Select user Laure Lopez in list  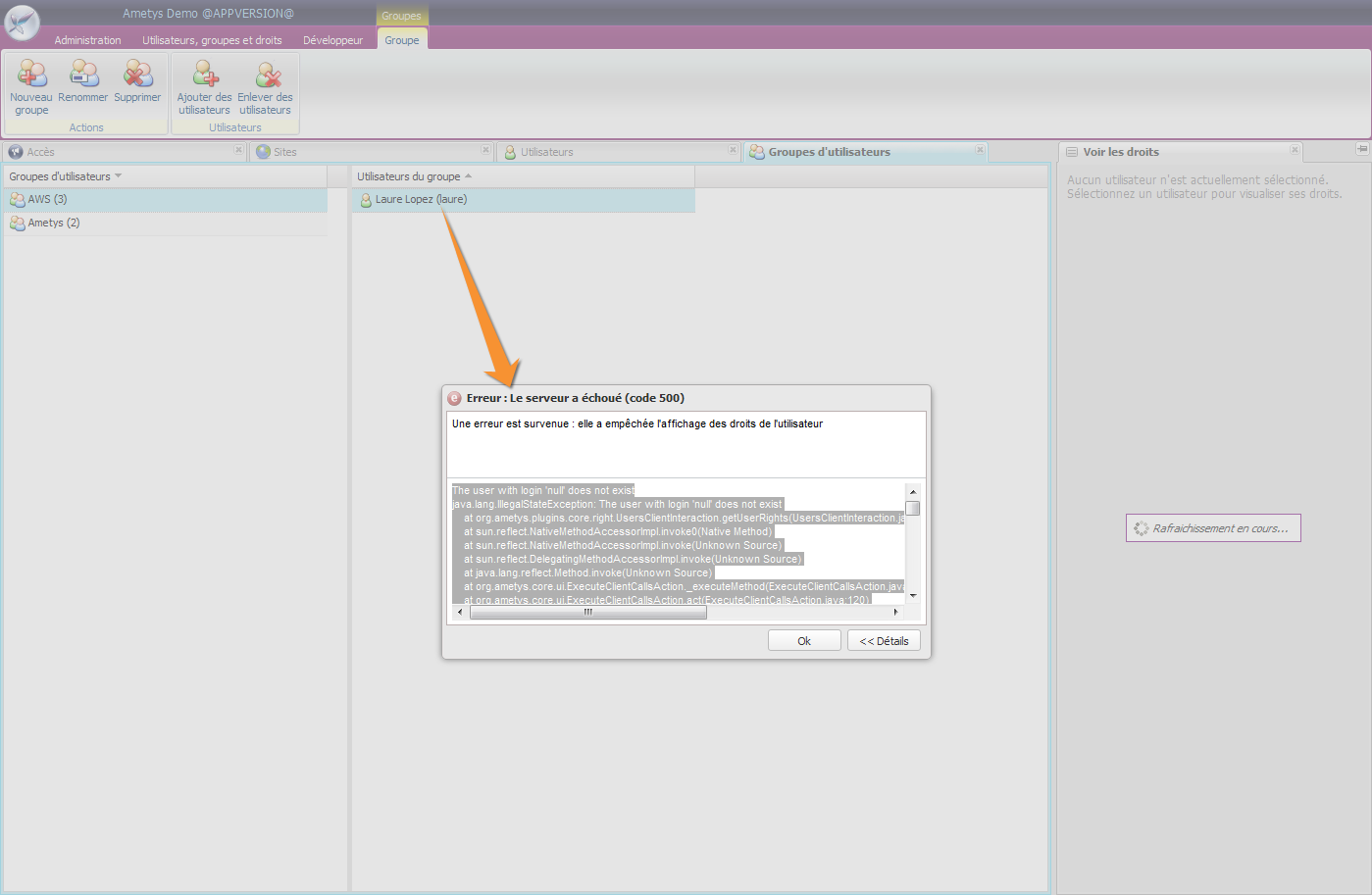point(421,200)
